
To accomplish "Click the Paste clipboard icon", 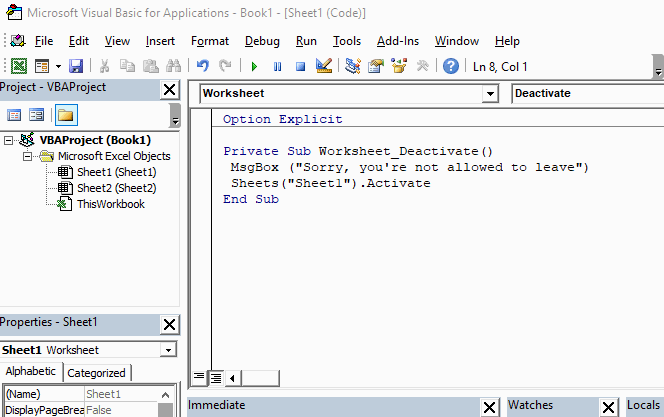I will 150,66.
